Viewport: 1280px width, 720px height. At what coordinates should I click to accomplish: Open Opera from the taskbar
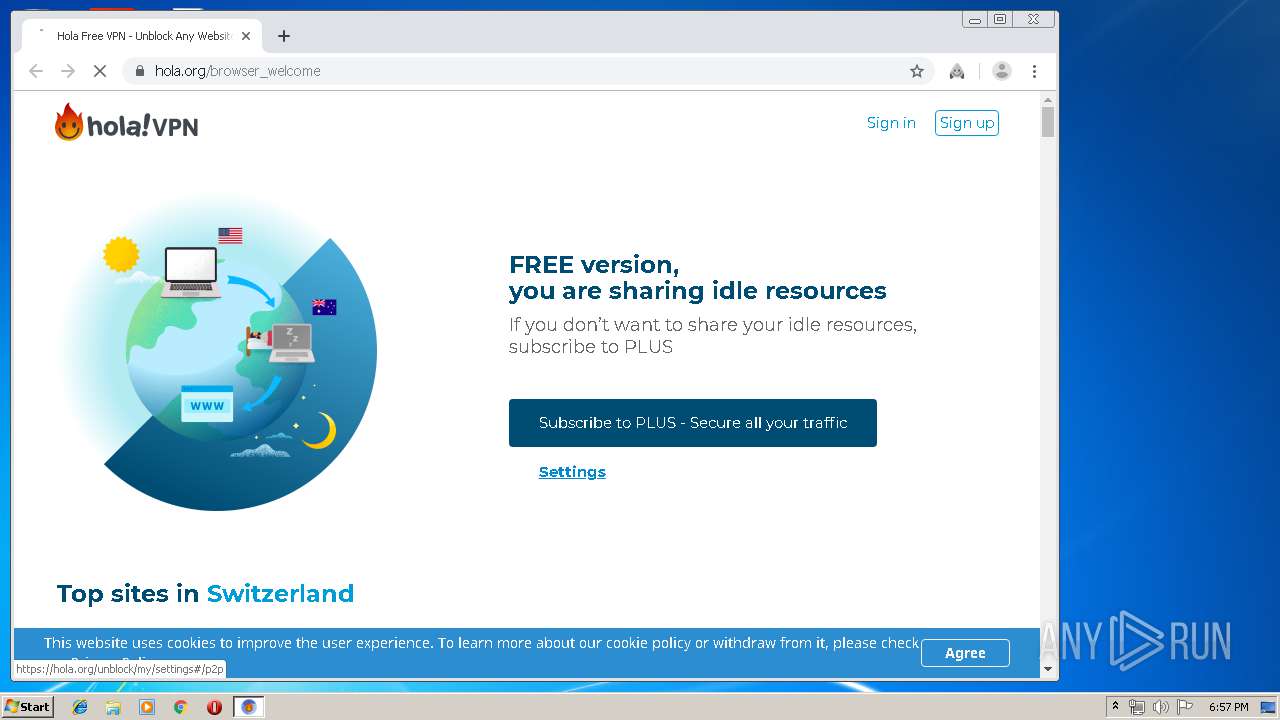(214, 707)
